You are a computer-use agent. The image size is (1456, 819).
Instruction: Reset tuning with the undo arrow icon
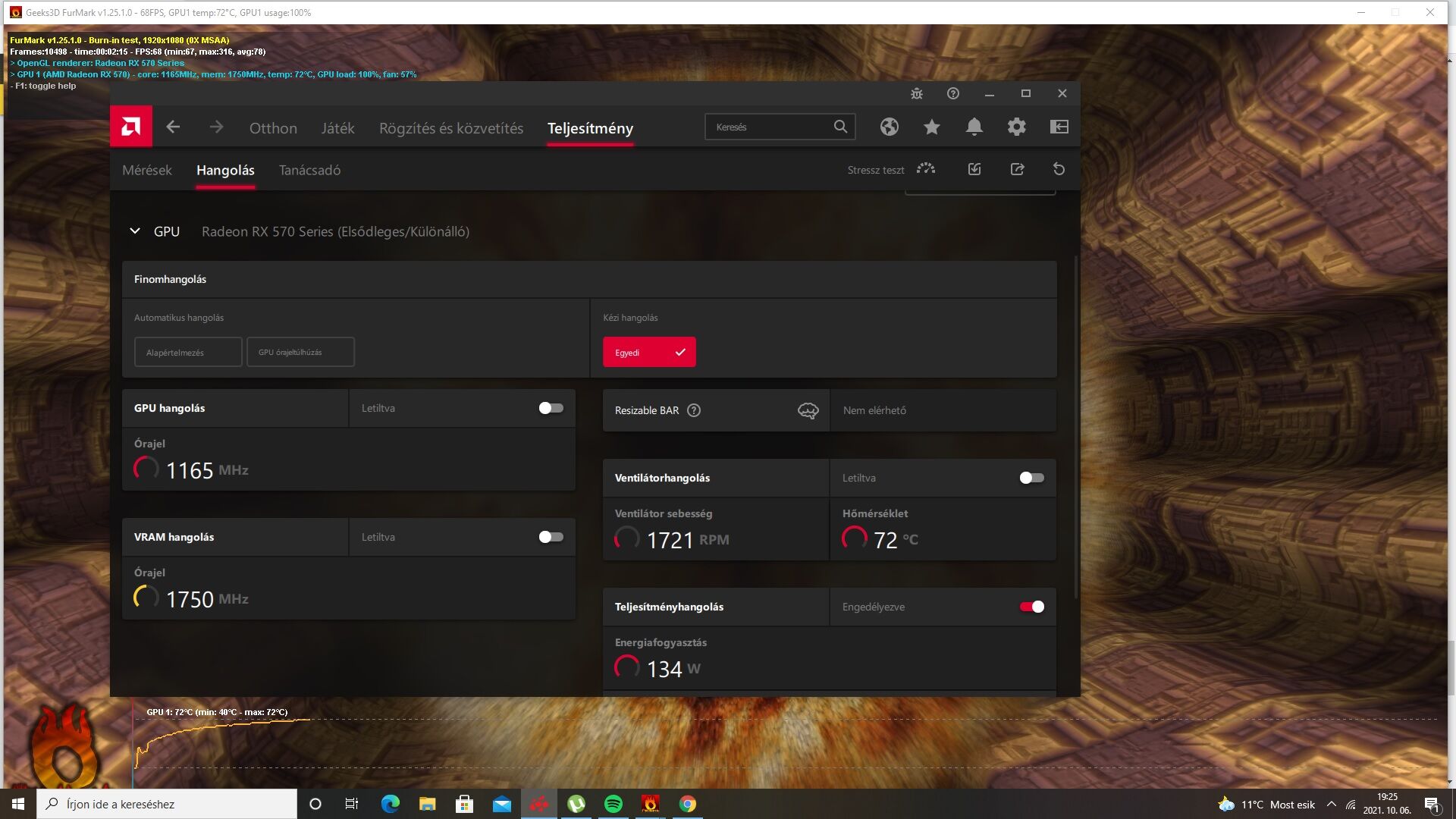point(1059,169)
